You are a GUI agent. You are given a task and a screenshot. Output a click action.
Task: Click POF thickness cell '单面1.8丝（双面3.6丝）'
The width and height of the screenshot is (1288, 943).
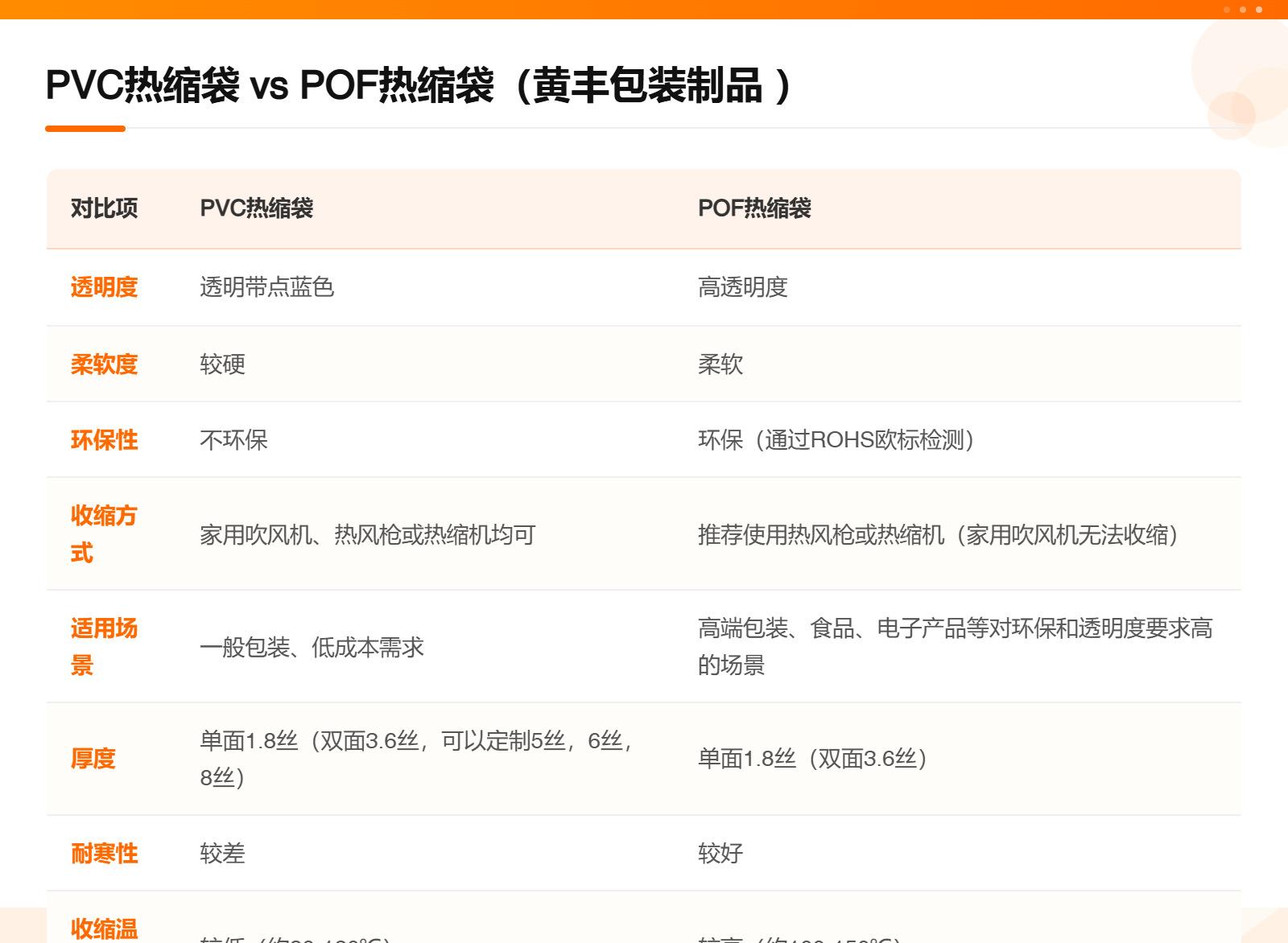(814, 759)
